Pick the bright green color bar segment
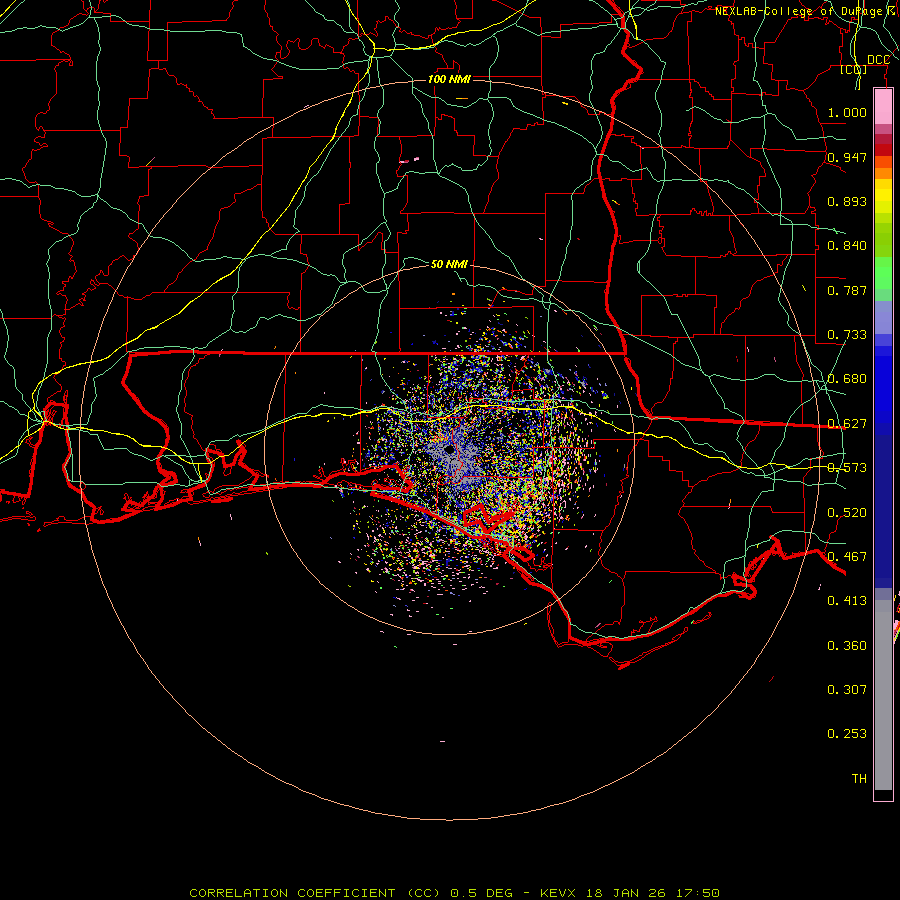900x900 pixels. point(883,273)
